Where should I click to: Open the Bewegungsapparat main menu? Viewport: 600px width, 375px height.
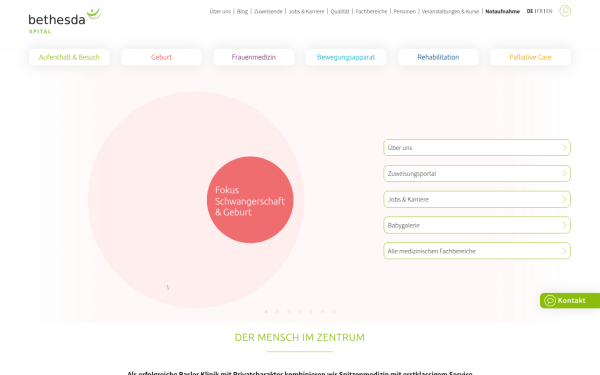tap(346, 57)
